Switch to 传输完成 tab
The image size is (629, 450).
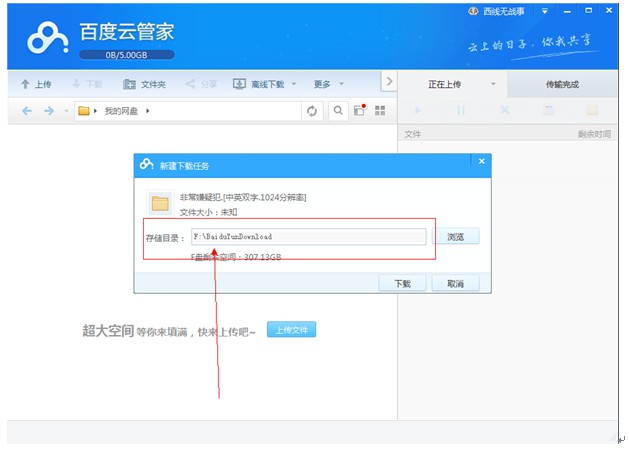click(x=562, y=84)
